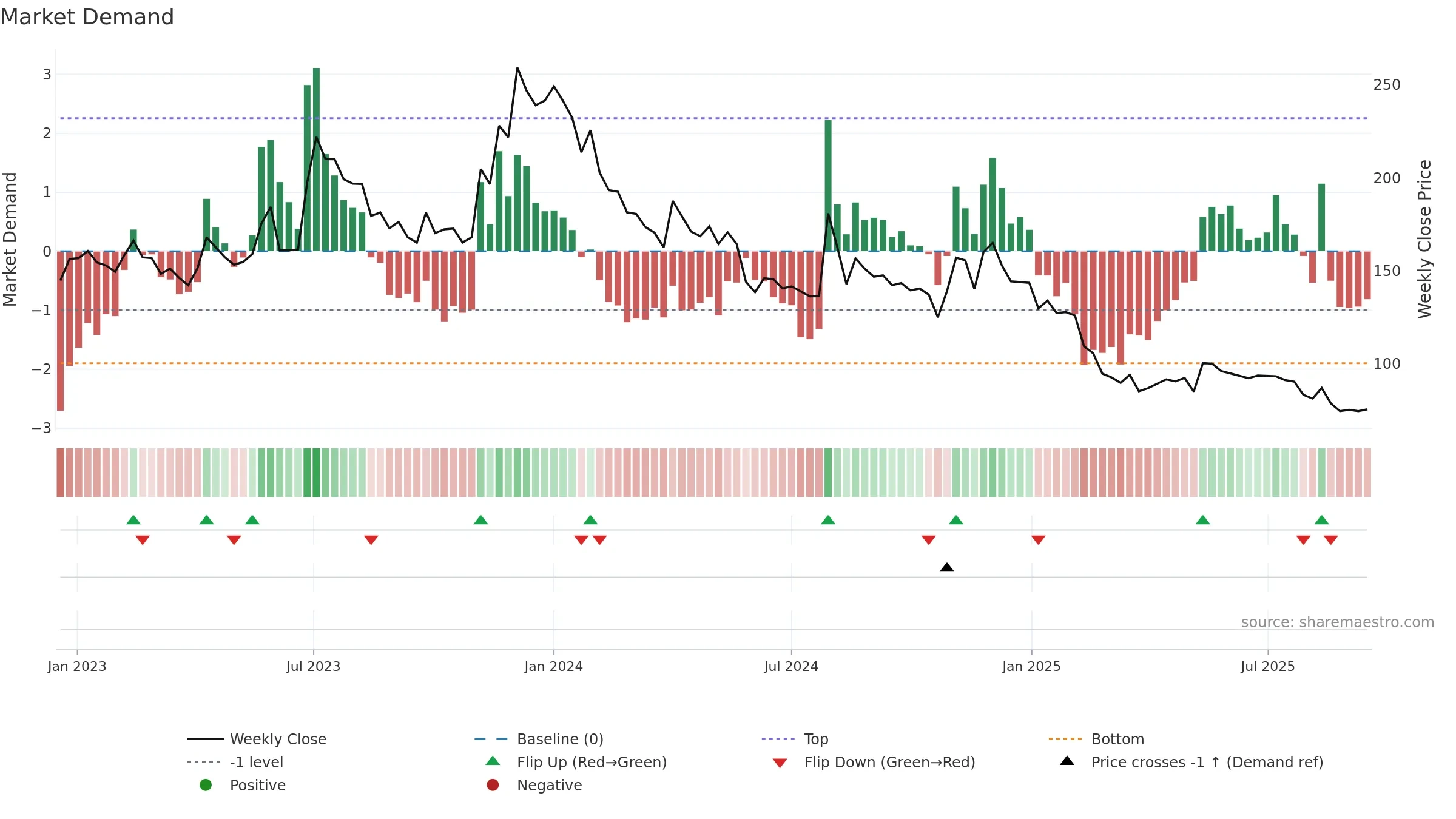The height and width of the screenshot is (819, 1456).
Task: Toggle the -1 level legend entry
Action: click(x=235, y=762)
